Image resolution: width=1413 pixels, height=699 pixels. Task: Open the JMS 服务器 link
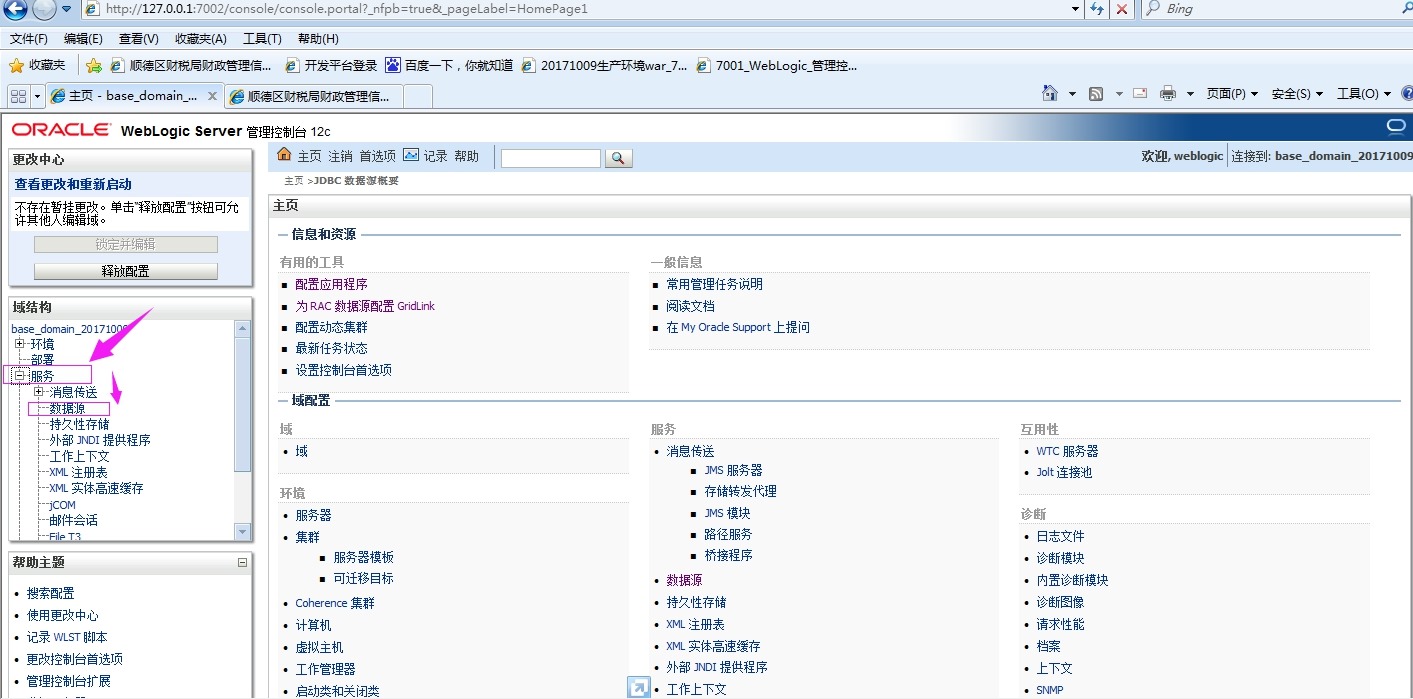click(733, 470)
